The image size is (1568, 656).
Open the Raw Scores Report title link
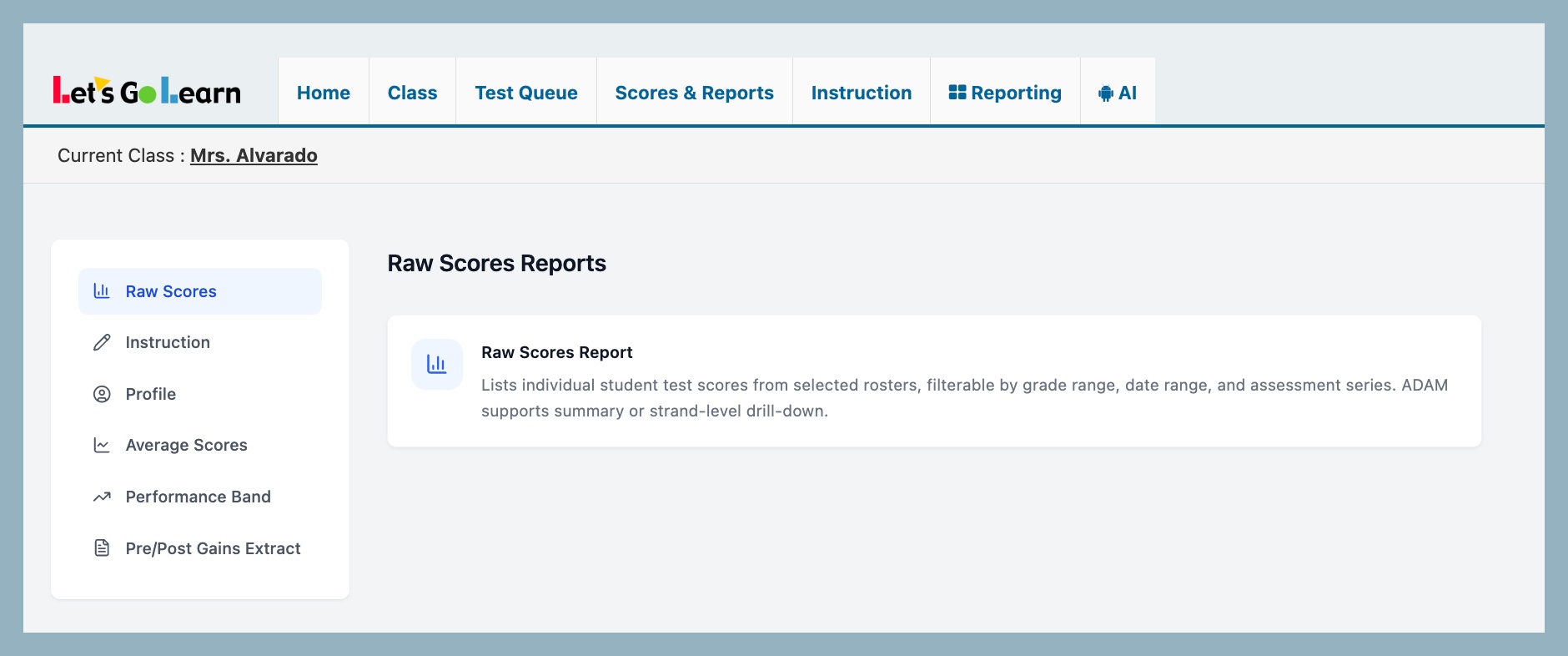point(556,352)
